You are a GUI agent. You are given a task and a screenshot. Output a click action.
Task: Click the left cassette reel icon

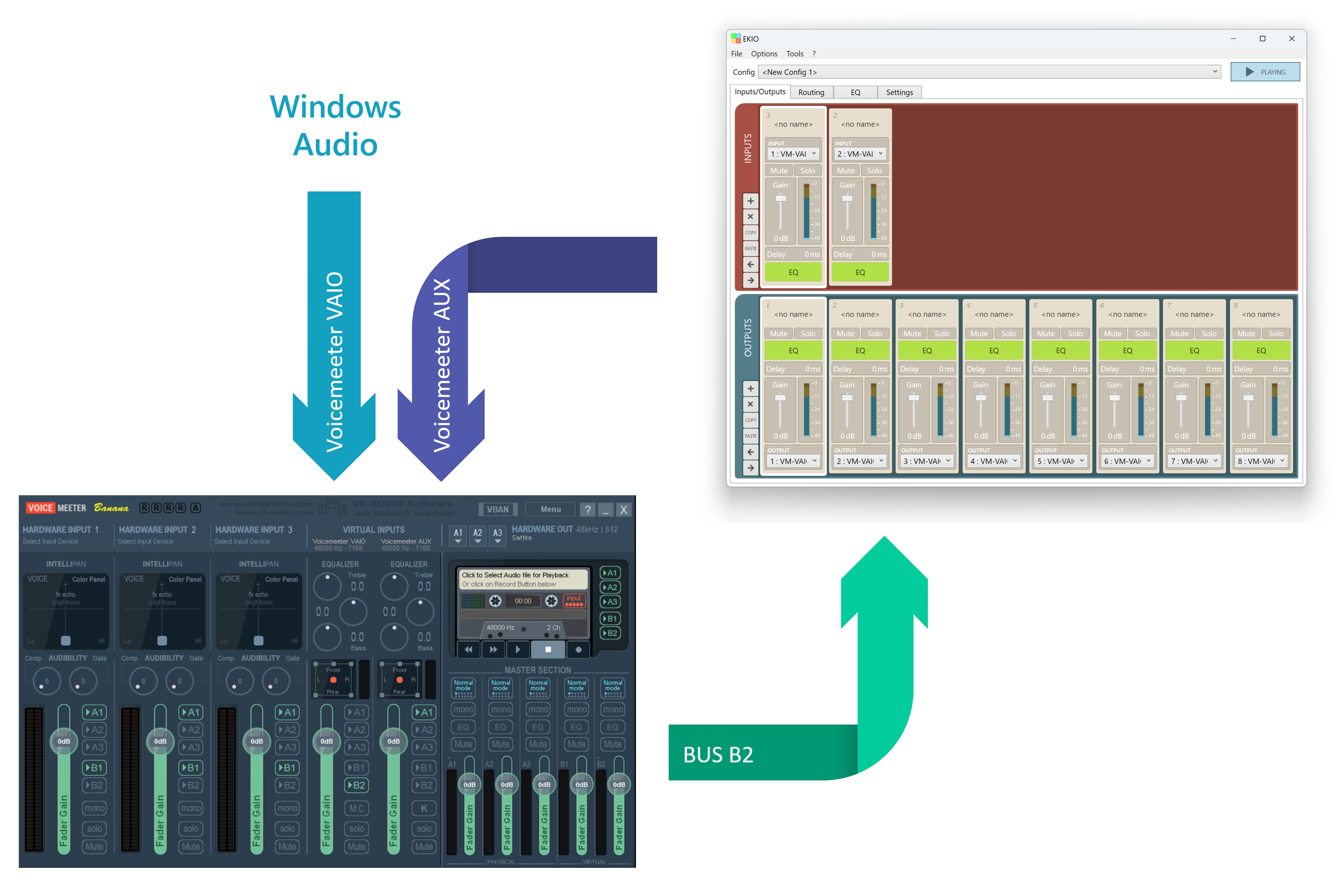495,600
